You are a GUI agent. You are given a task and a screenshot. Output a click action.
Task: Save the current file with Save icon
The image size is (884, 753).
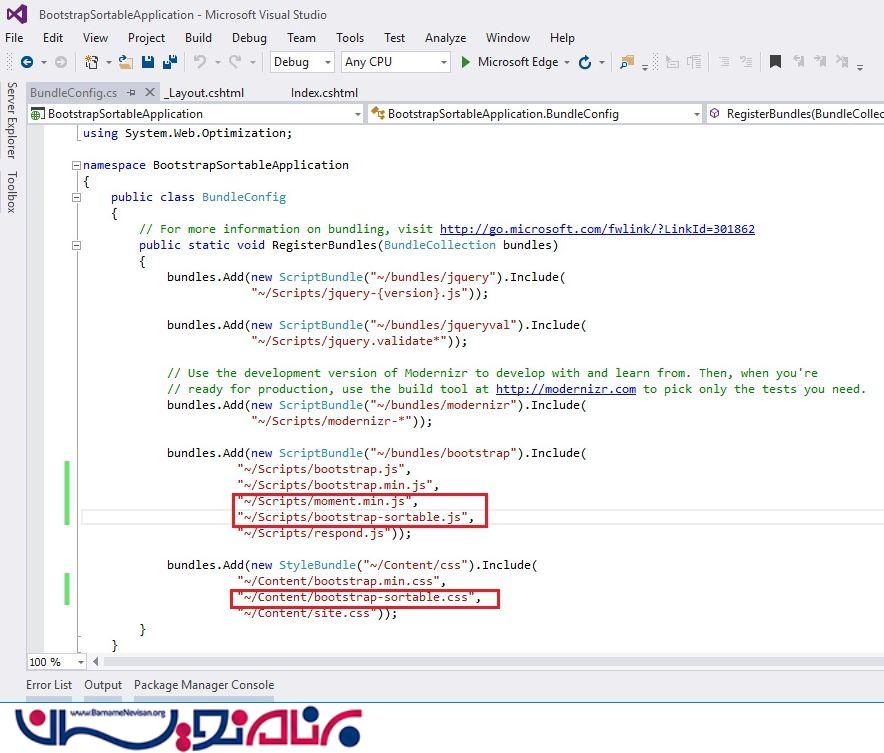click(x=148, y=62)
